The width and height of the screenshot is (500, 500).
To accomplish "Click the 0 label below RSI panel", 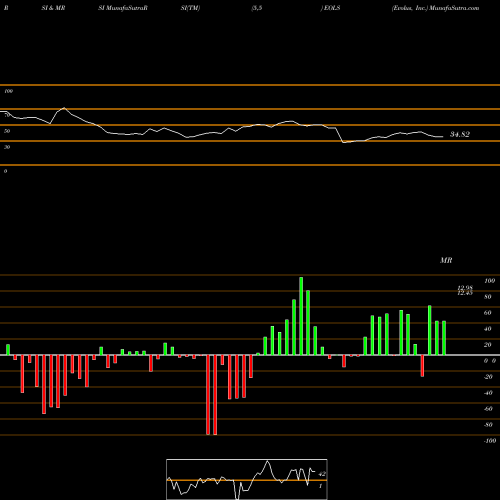I will [x=5, y=171].
